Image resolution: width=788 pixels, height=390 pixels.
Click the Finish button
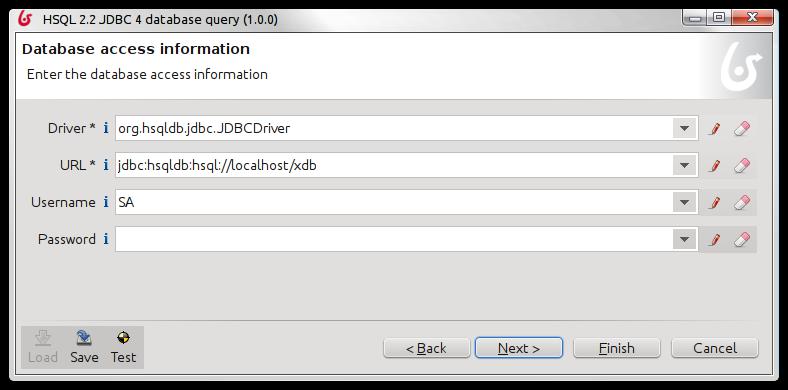617,348
